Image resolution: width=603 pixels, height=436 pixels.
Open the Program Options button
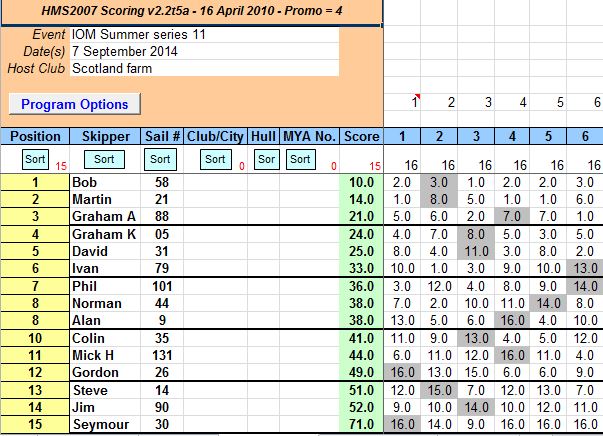point(75,104)
